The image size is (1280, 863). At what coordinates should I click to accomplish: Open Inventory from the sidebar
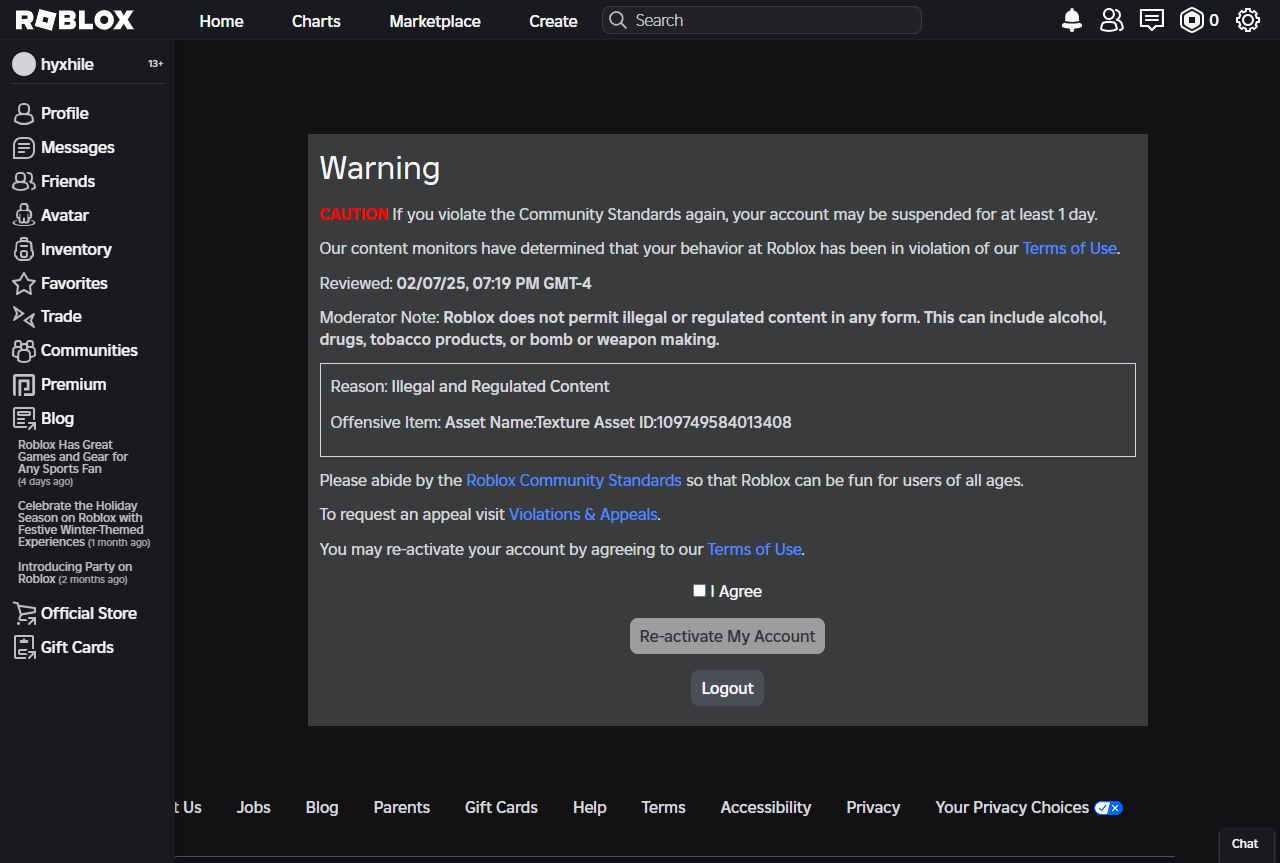(23, 249)
